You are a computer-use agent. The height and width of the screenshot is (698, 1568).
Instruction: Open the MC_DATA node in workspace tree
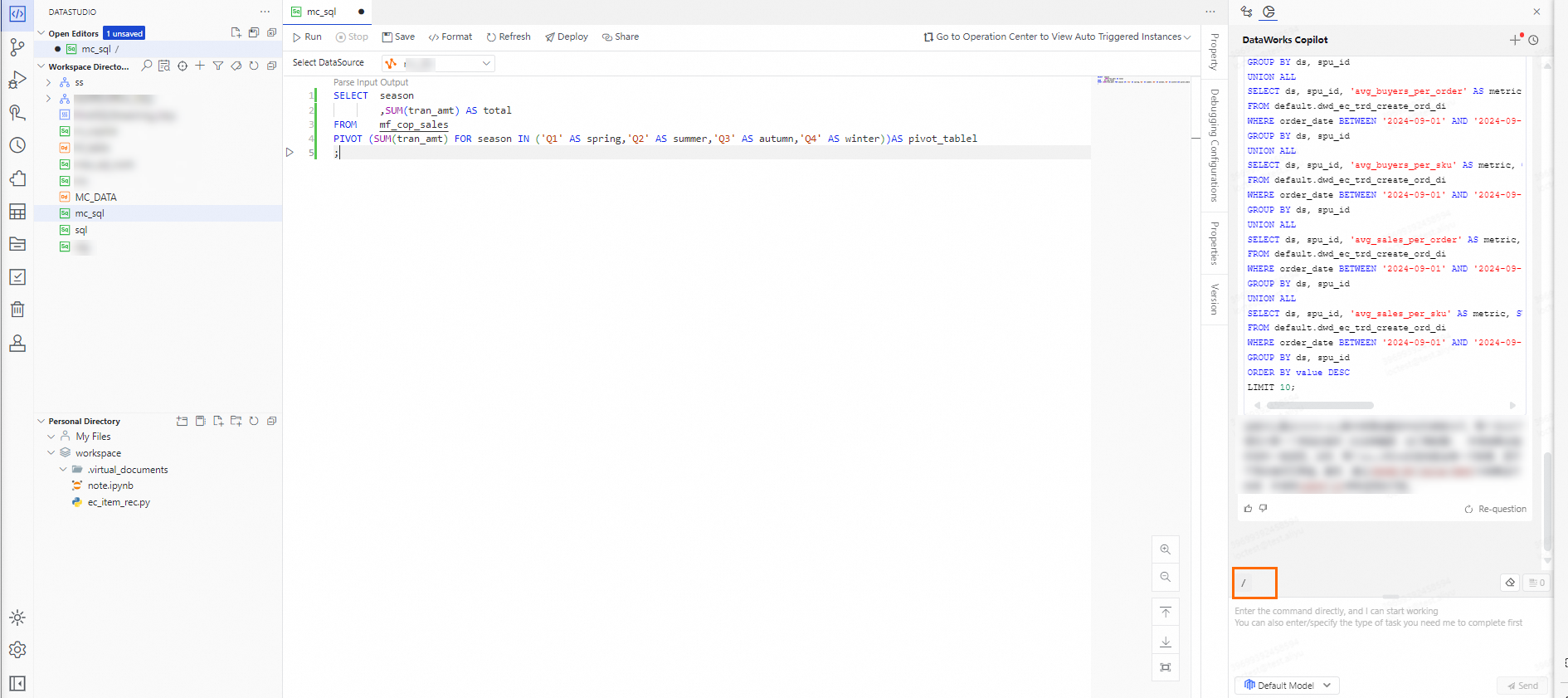[x=95, y=198]
